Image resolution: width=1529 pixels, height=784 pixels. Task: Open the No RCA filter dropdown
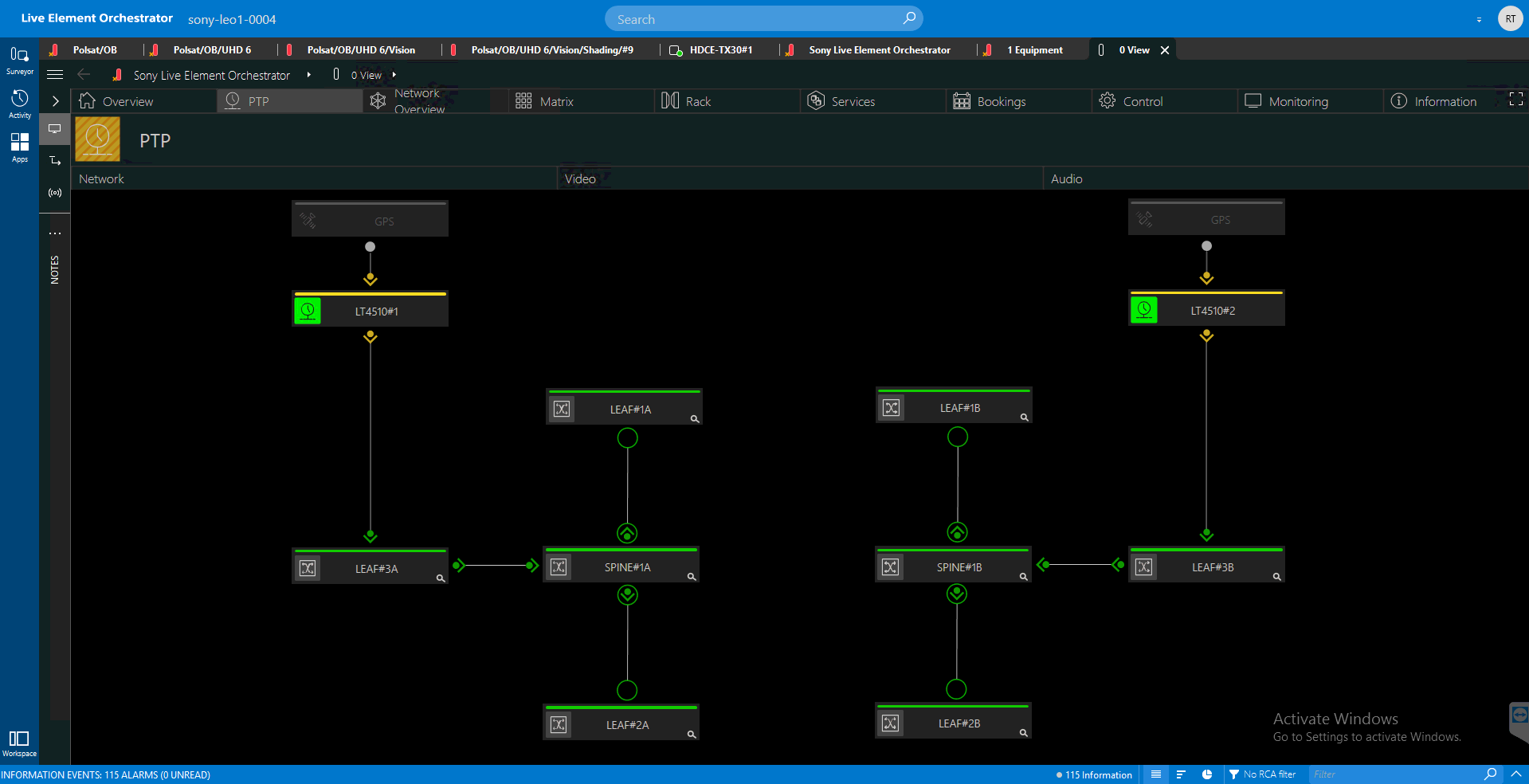pos(1263,774)
